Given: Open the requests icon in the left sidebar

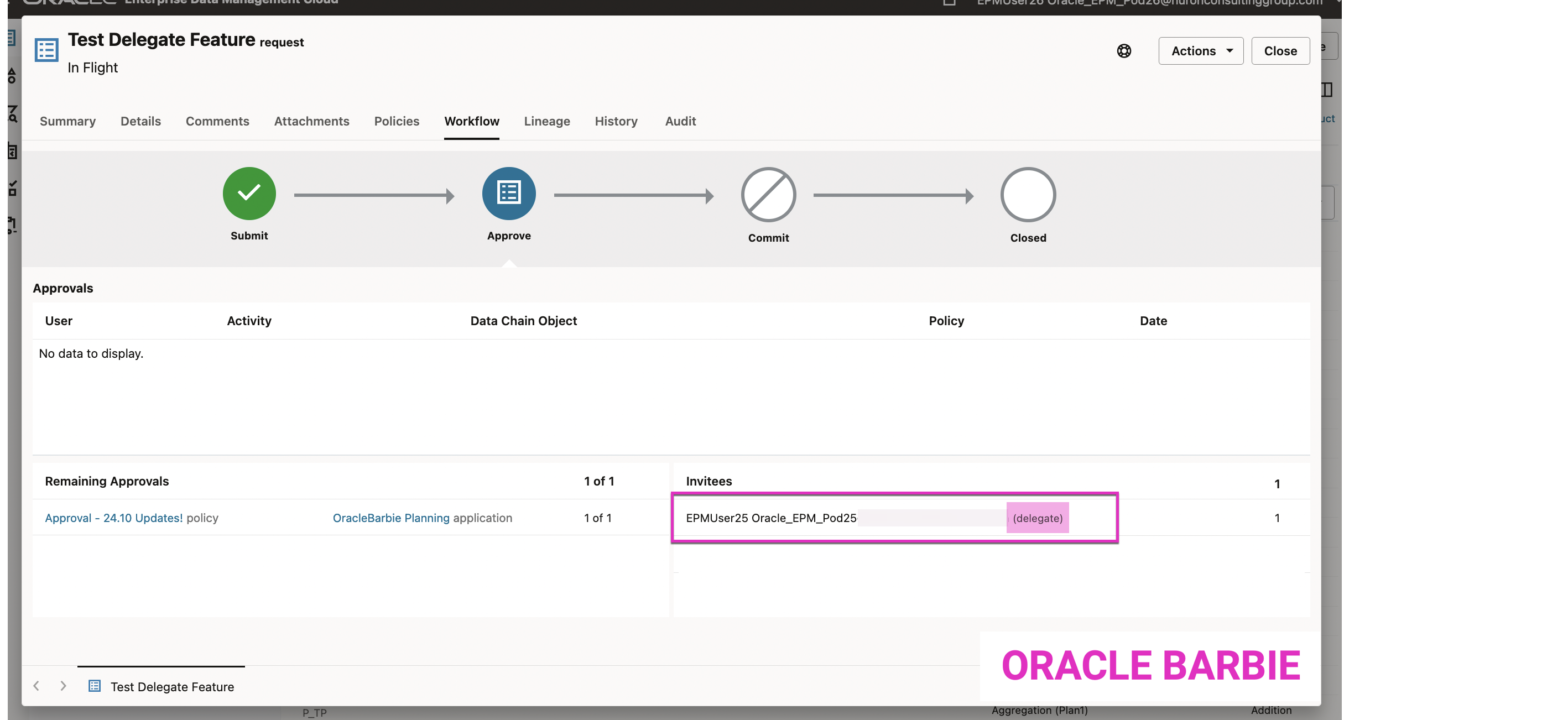Looking at the screenshot, I should click(11, 38).
